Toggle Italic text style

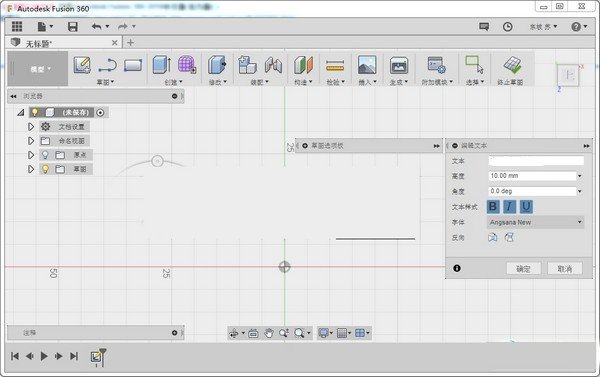coord(509,207)
